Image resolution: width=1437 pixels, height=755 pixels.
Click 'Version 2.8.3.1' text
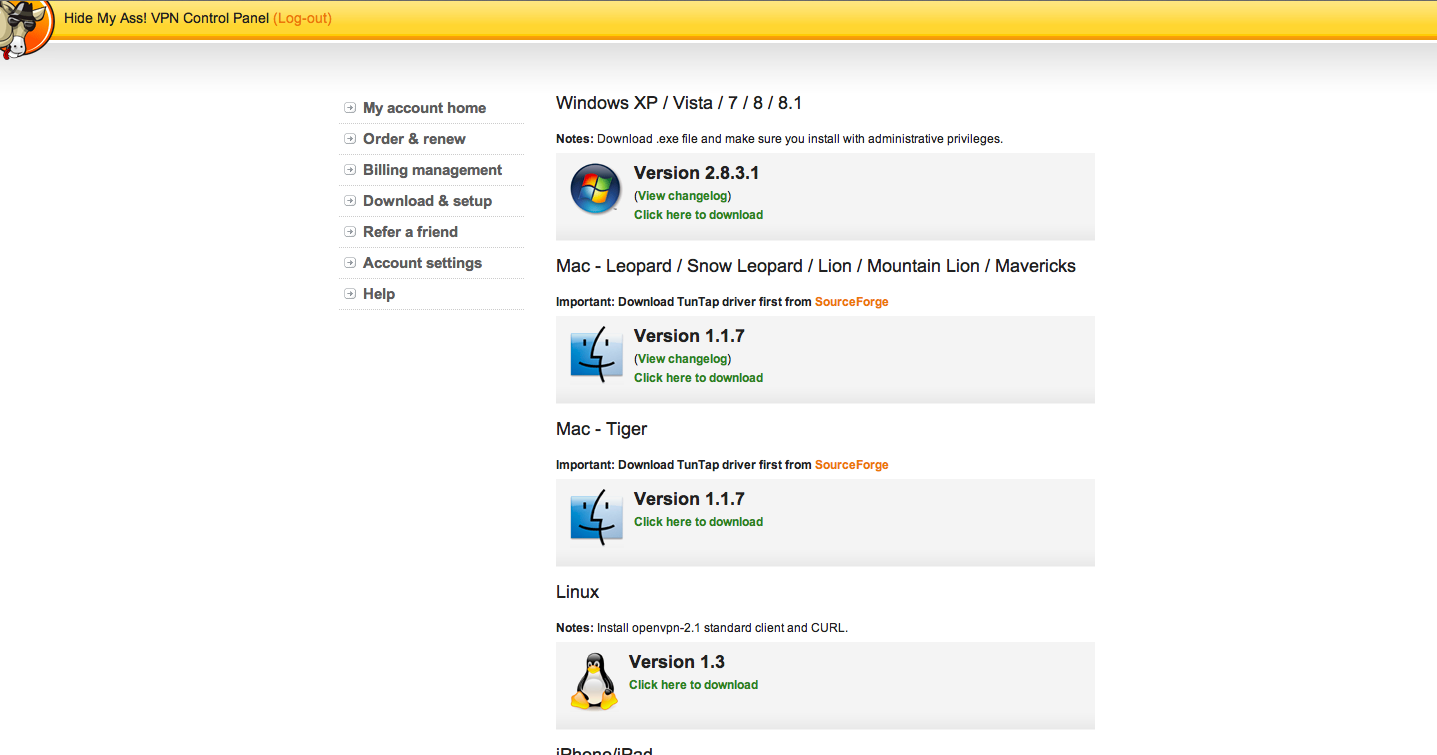[x=696, y=173]
